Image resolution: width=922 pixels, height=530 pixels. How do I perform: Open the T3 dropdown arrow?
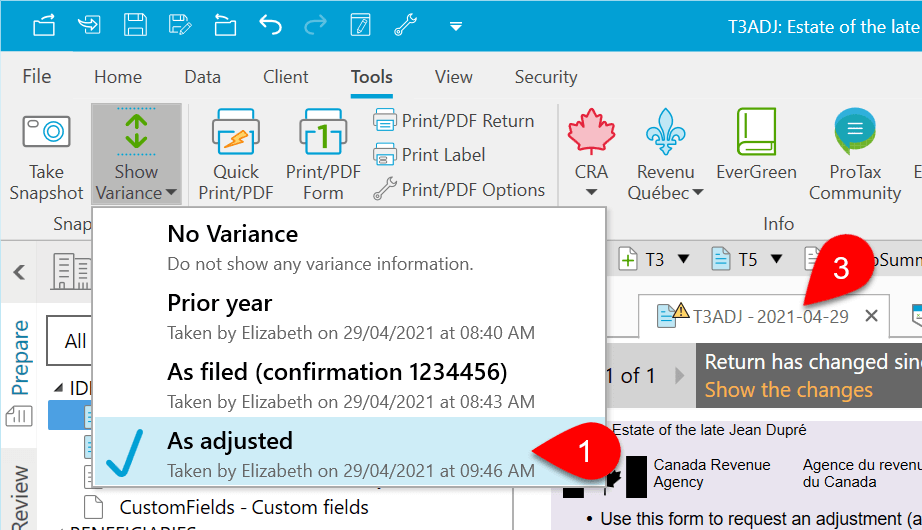click(x=683, y=259)
